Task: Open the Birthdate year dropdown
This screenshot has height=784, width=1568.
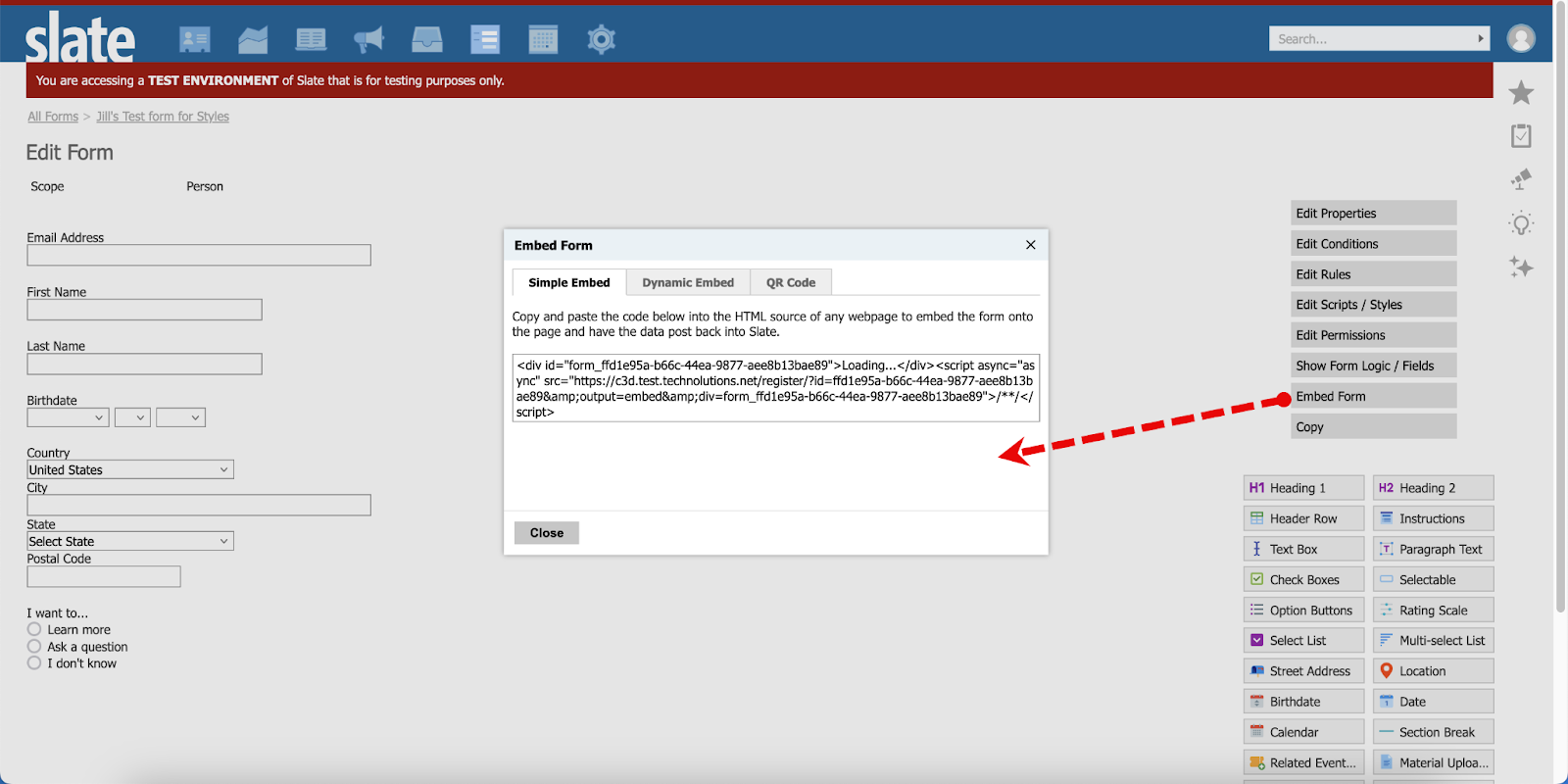Action: click(x=180, y=417)
